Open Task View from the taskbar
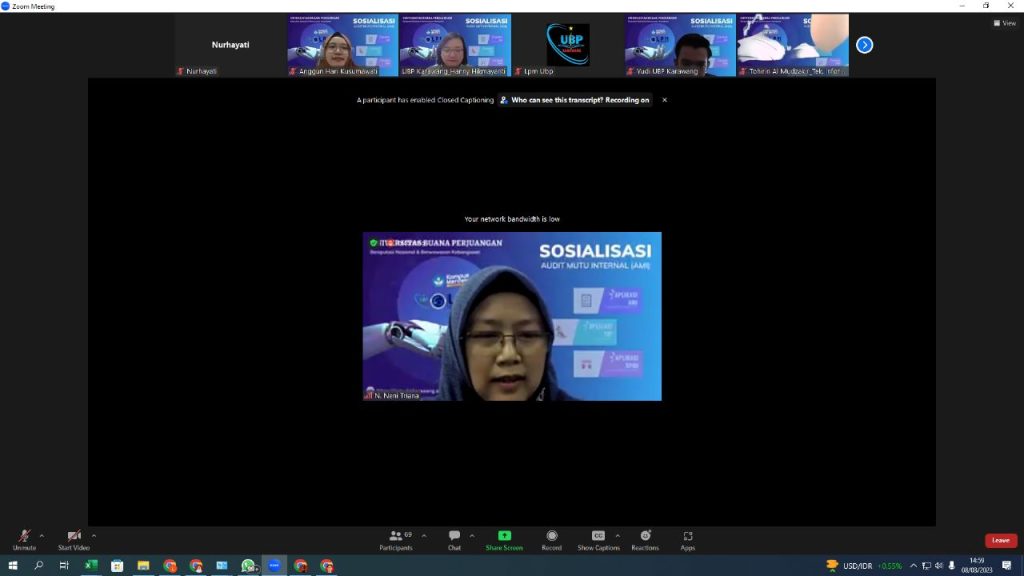The image size is (1024, 576). coord(64,566)
